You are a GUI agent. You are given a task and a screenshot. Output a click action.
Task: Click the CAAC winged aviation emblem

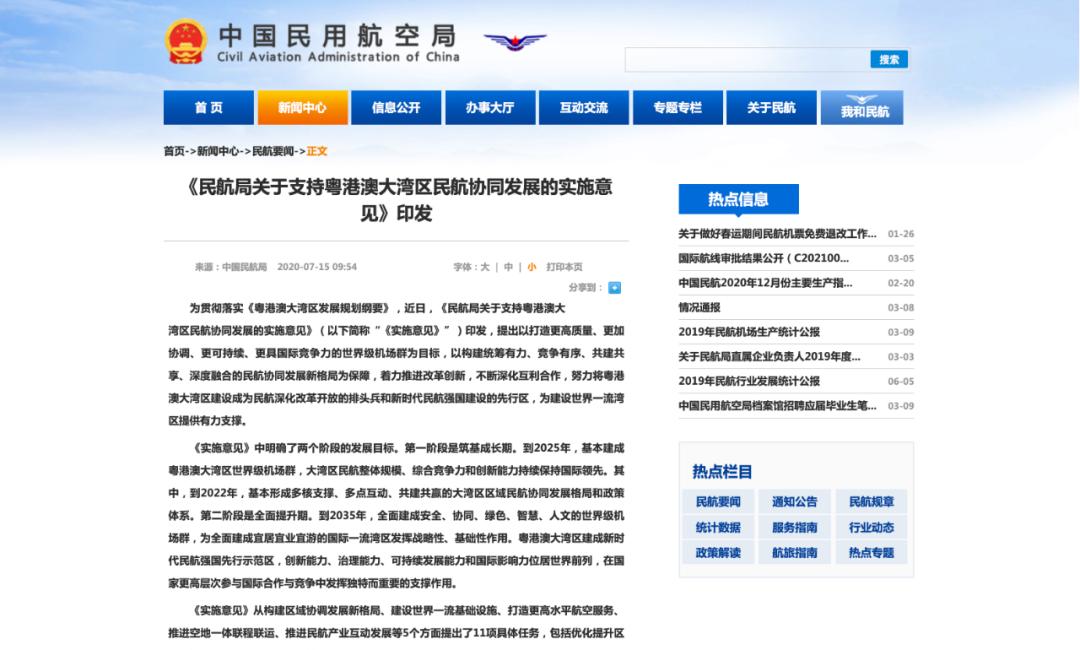coord(515,41)
